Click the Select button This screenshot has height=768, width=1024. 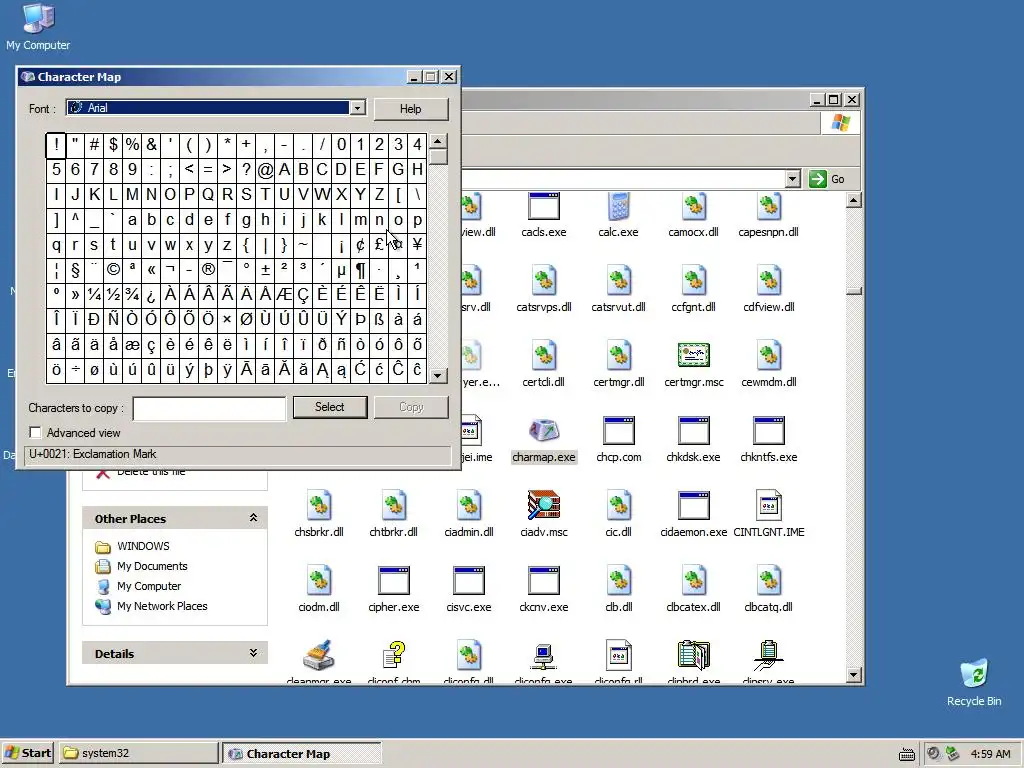click(330, 407)
